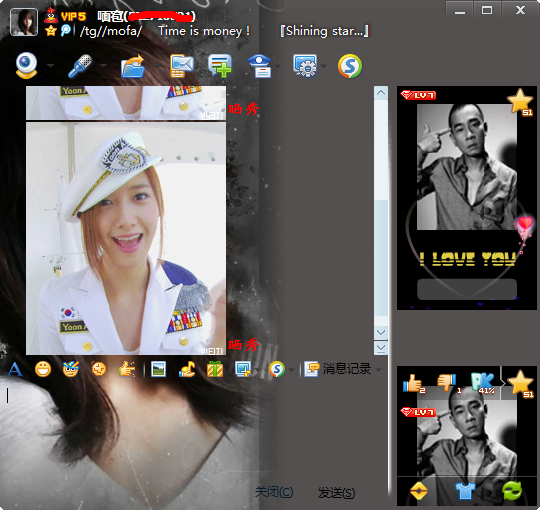Expand the screenshot tool dropdown arrow
Screen dimensions: 540x510
click(257, 370)
